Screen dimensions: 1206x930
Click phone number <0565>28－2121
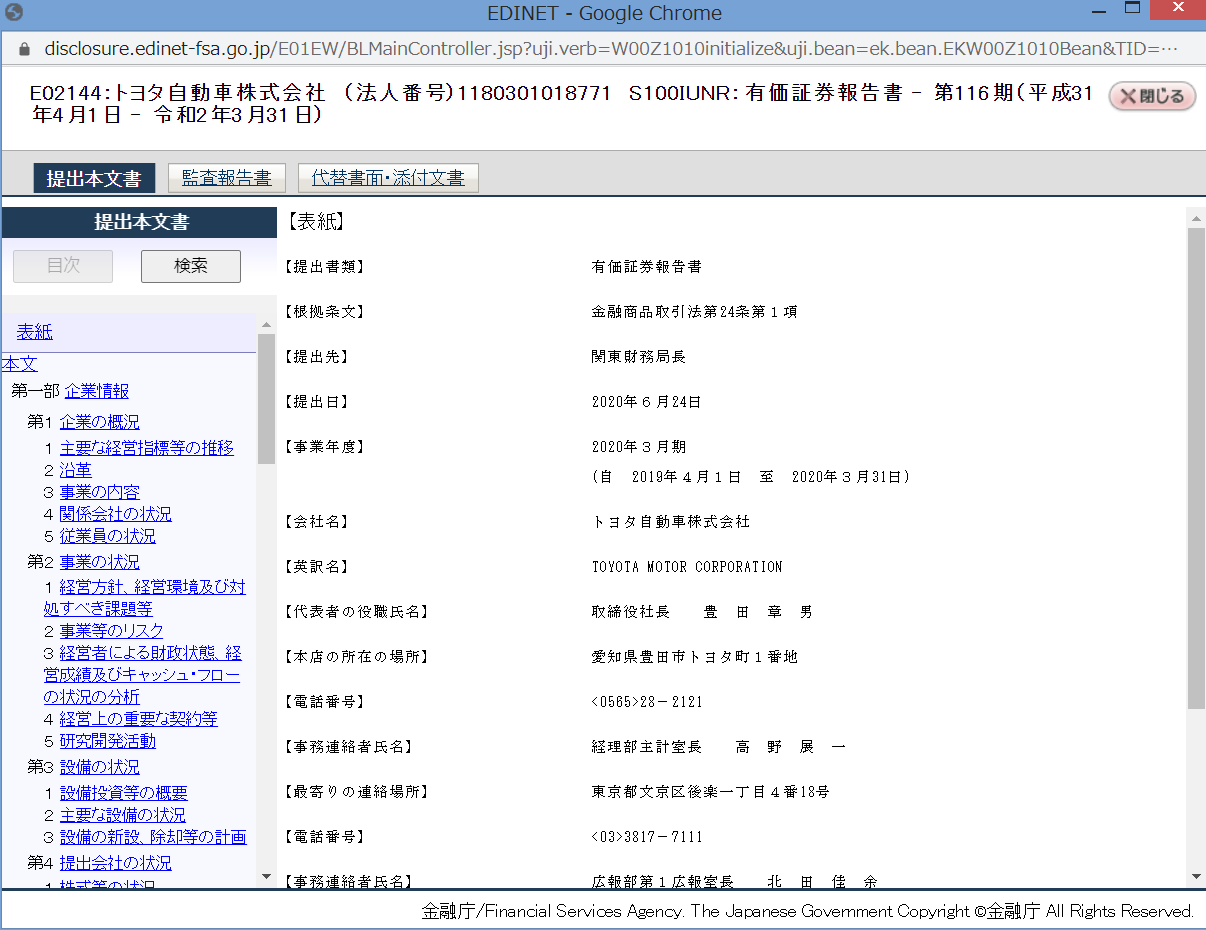click(x=647, y=702)
